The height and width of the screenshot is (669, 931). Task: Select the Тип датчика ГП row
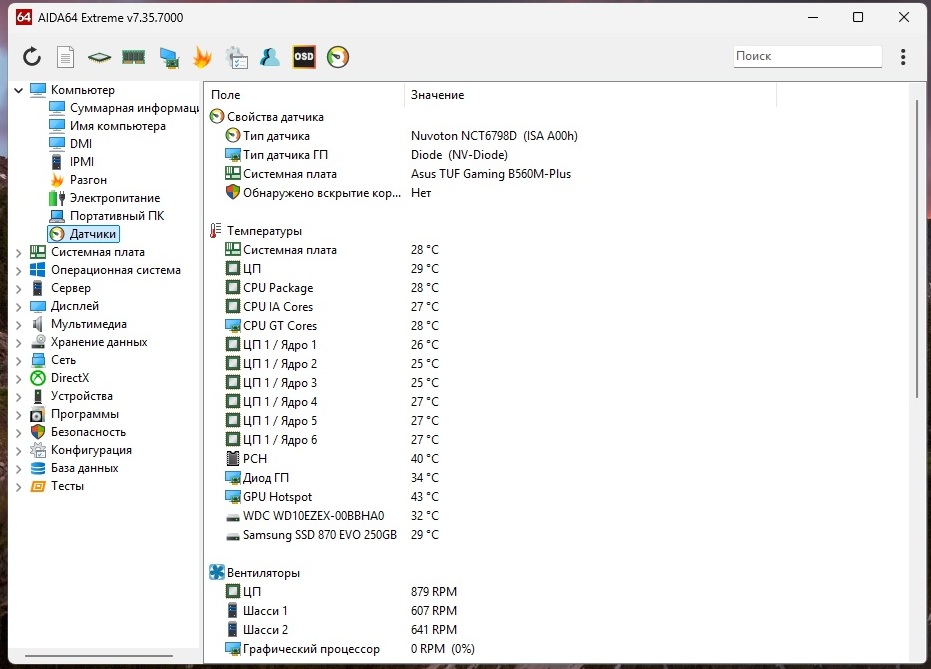[x=366, y=155]
